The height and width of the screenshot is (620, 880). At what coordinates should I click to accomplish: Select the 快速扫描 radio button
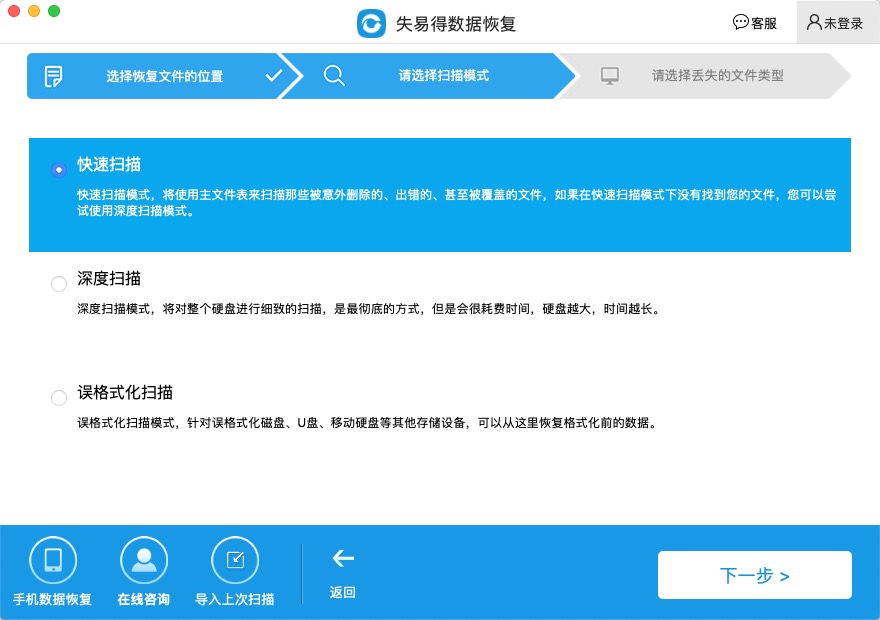(59, 169)
